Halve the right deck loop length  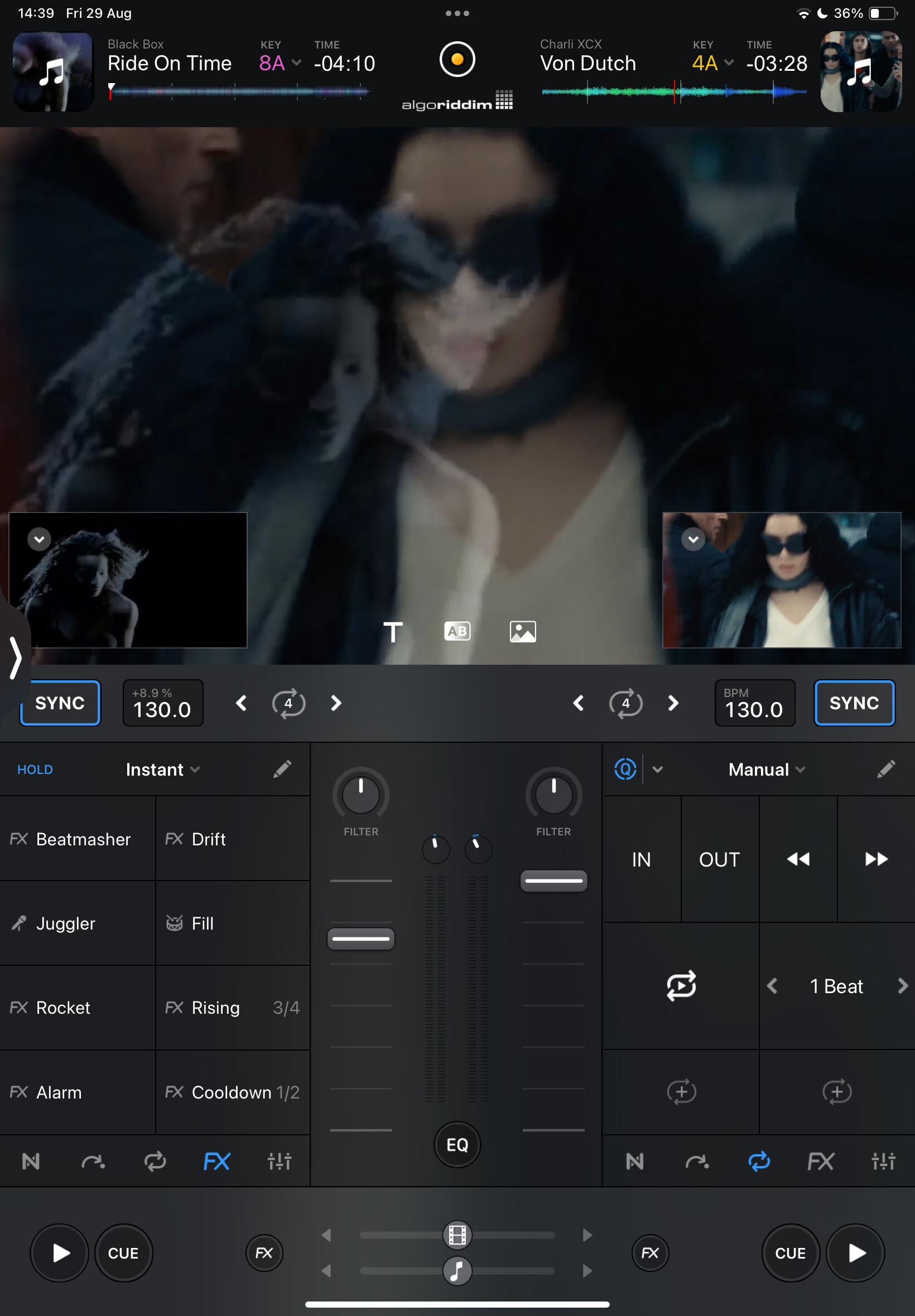579,703
